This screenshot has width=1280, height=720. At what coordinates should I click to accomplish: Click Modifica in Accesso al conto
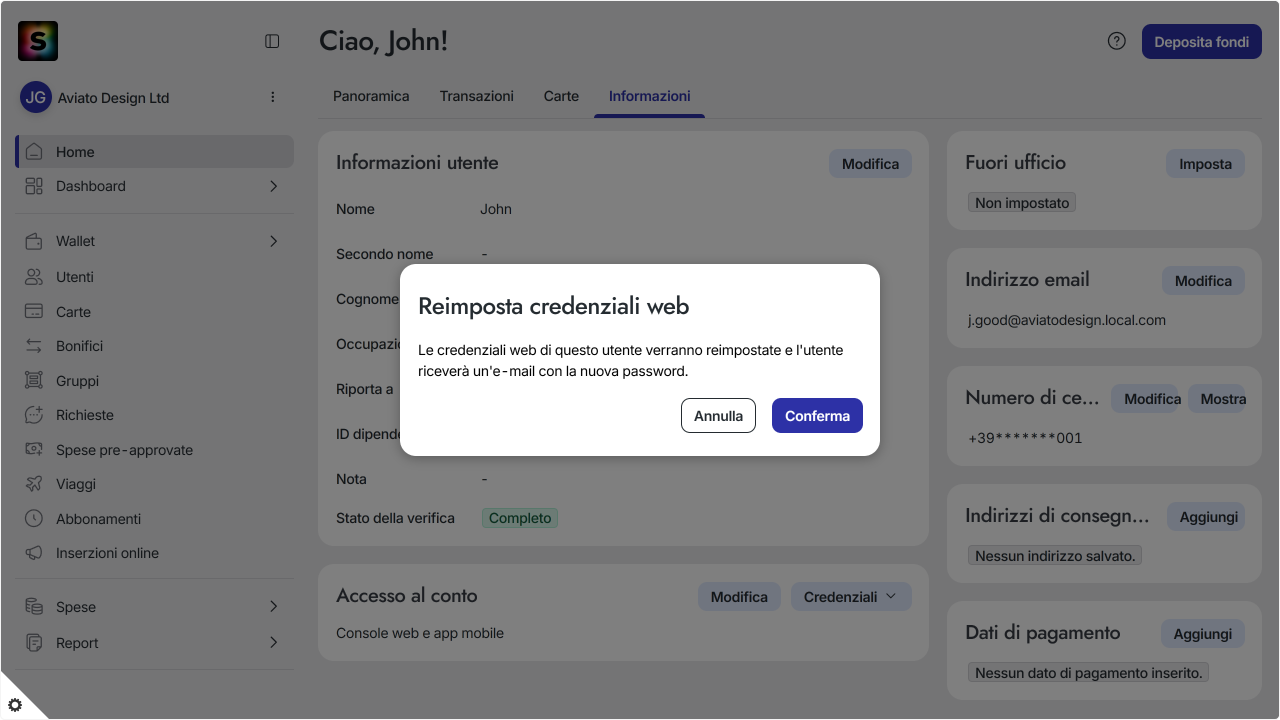pos(739,597)
